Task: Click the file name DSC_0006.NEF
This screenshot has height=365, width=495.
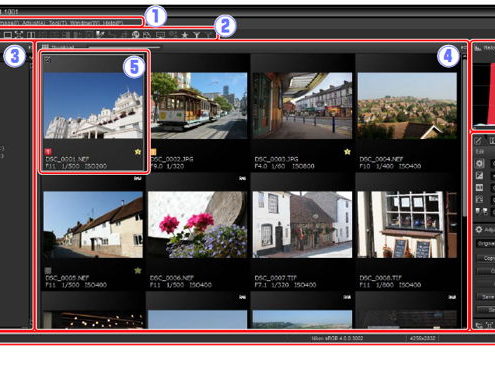Action: [x=172, y=278]
